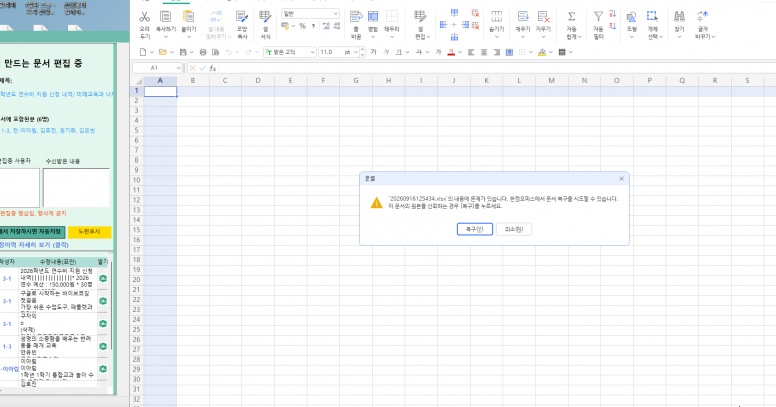Click the 복구 button in the dialog
Image resolution: width=776 pixels, height=407 pixels.
point(475,229)
